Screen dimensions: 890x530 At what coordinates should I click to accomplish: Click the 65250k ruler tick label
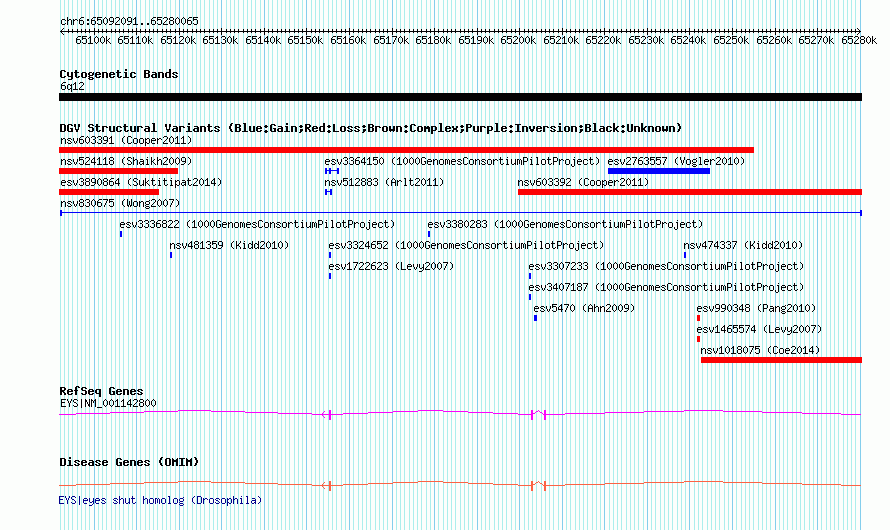coord(731,40)
